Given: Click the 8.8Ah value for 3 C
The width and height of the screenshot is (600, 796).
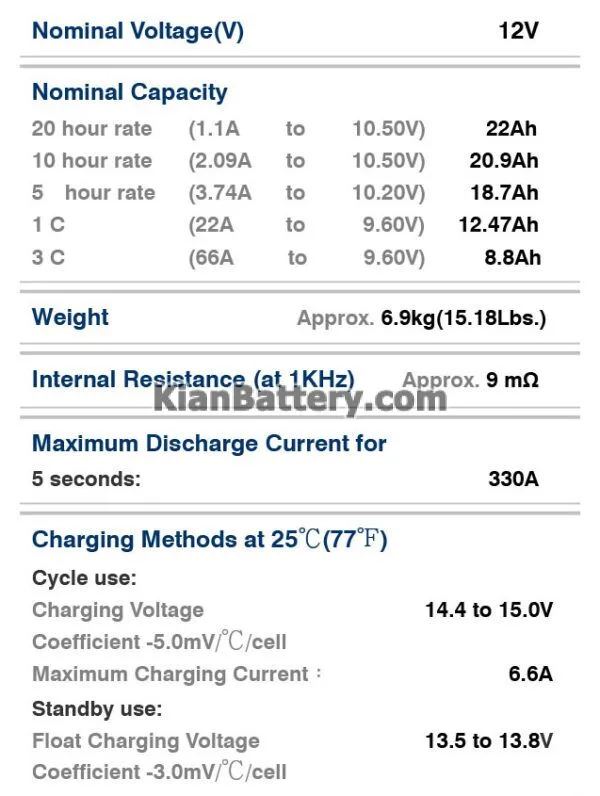Looking at the screenshot, I should coord(513,257).
